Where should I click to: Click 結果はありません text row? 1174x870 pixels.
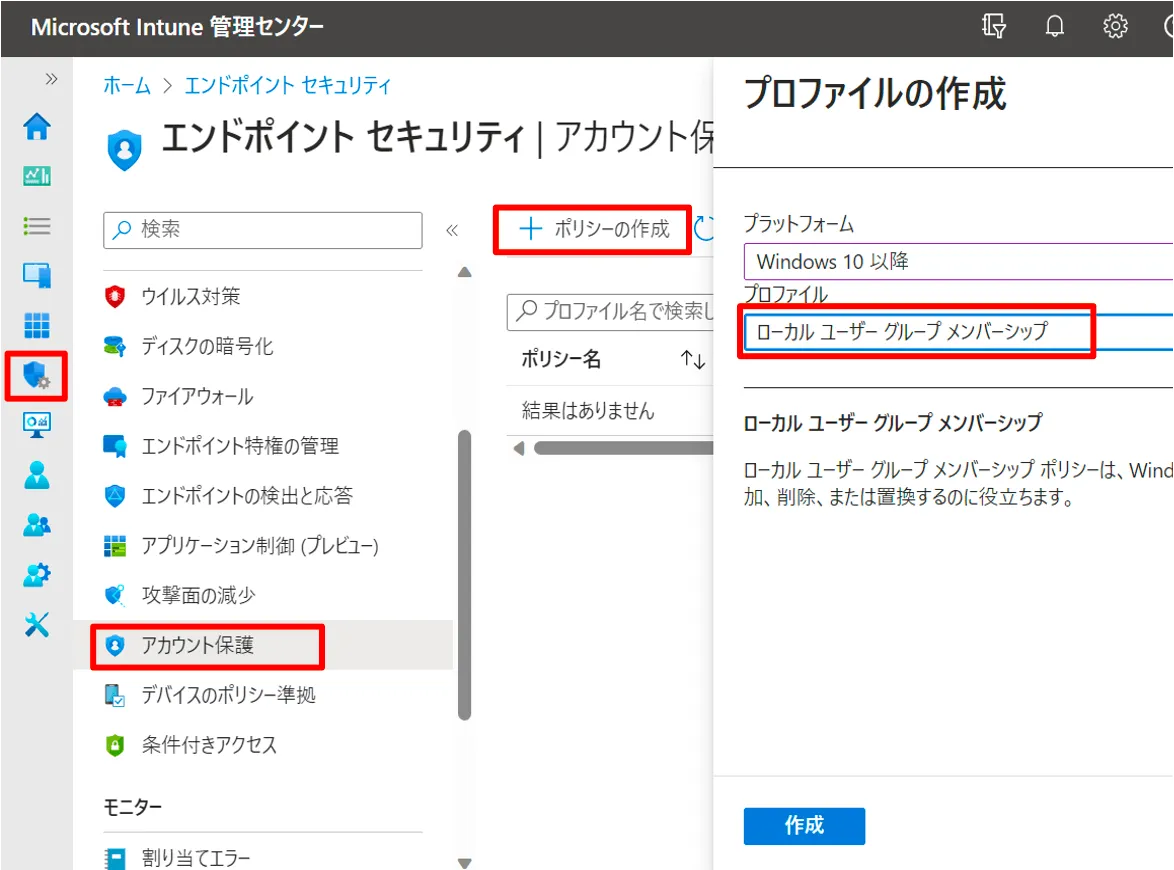point(588,411)
